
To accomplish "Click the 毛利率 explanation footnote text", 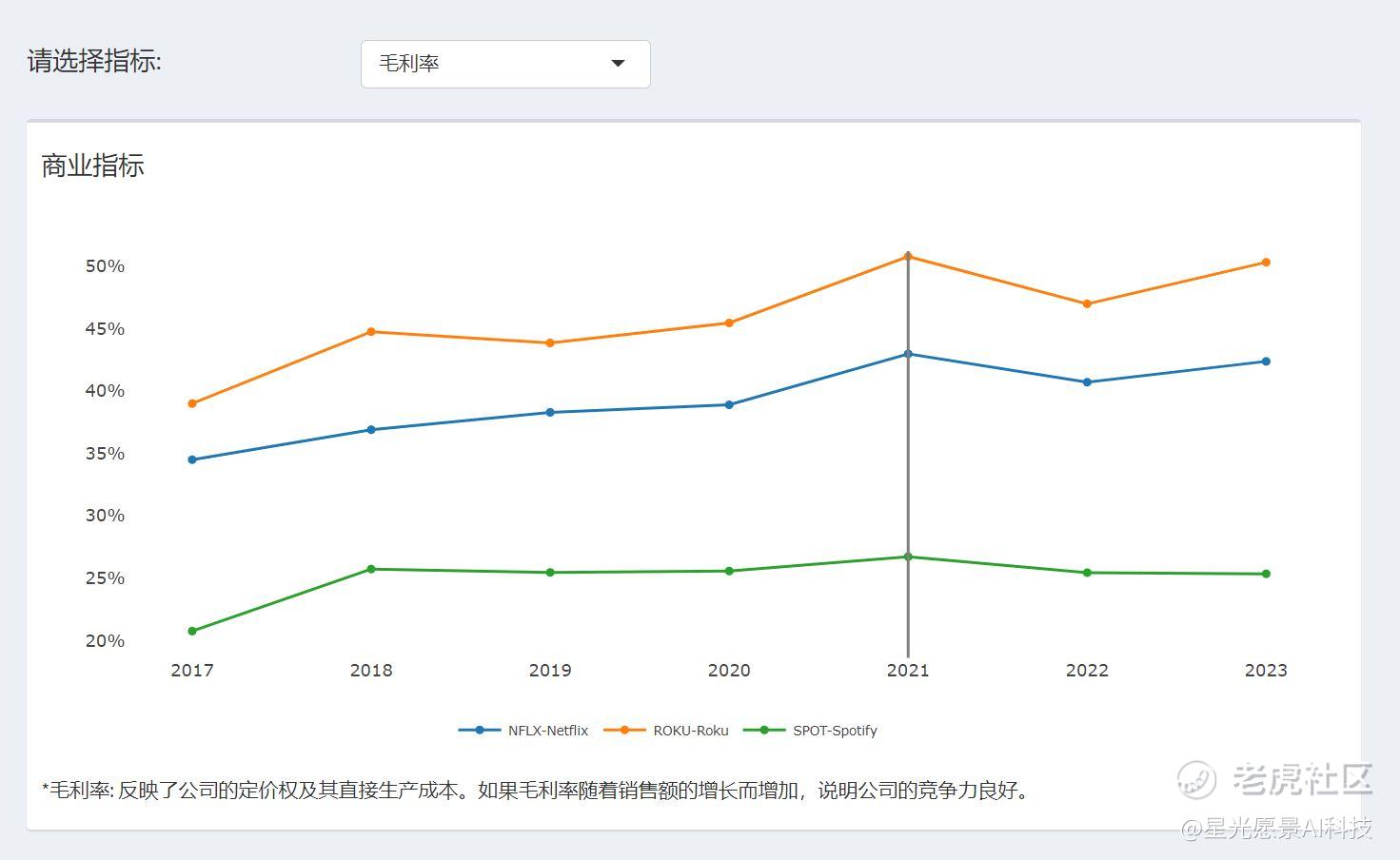I will click(538, 791).
